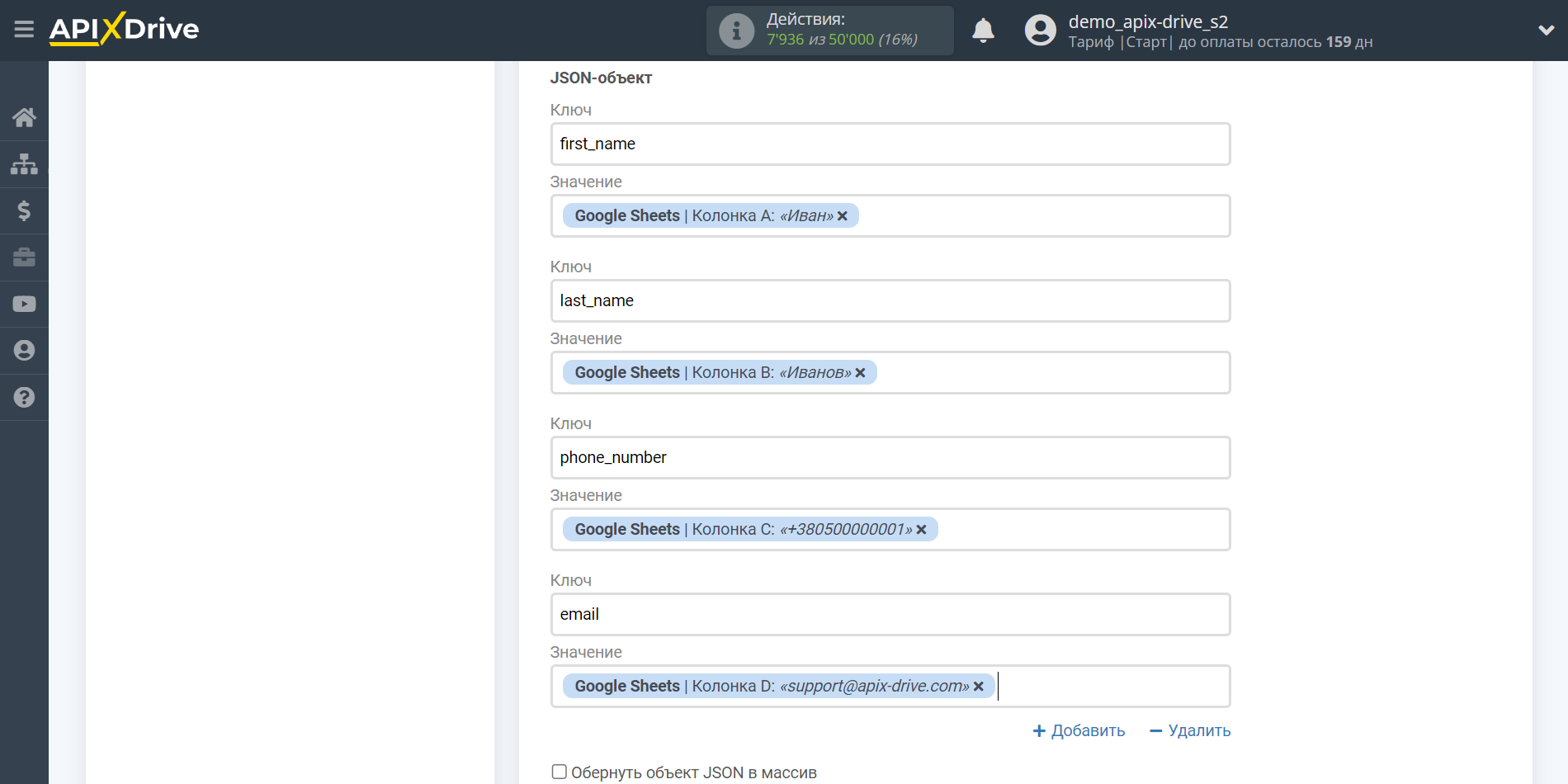Select the Google Sheets Колонка B tag
Viewport: 1568px width, 784px height.
pyautogui.click(x=720, y=372)
